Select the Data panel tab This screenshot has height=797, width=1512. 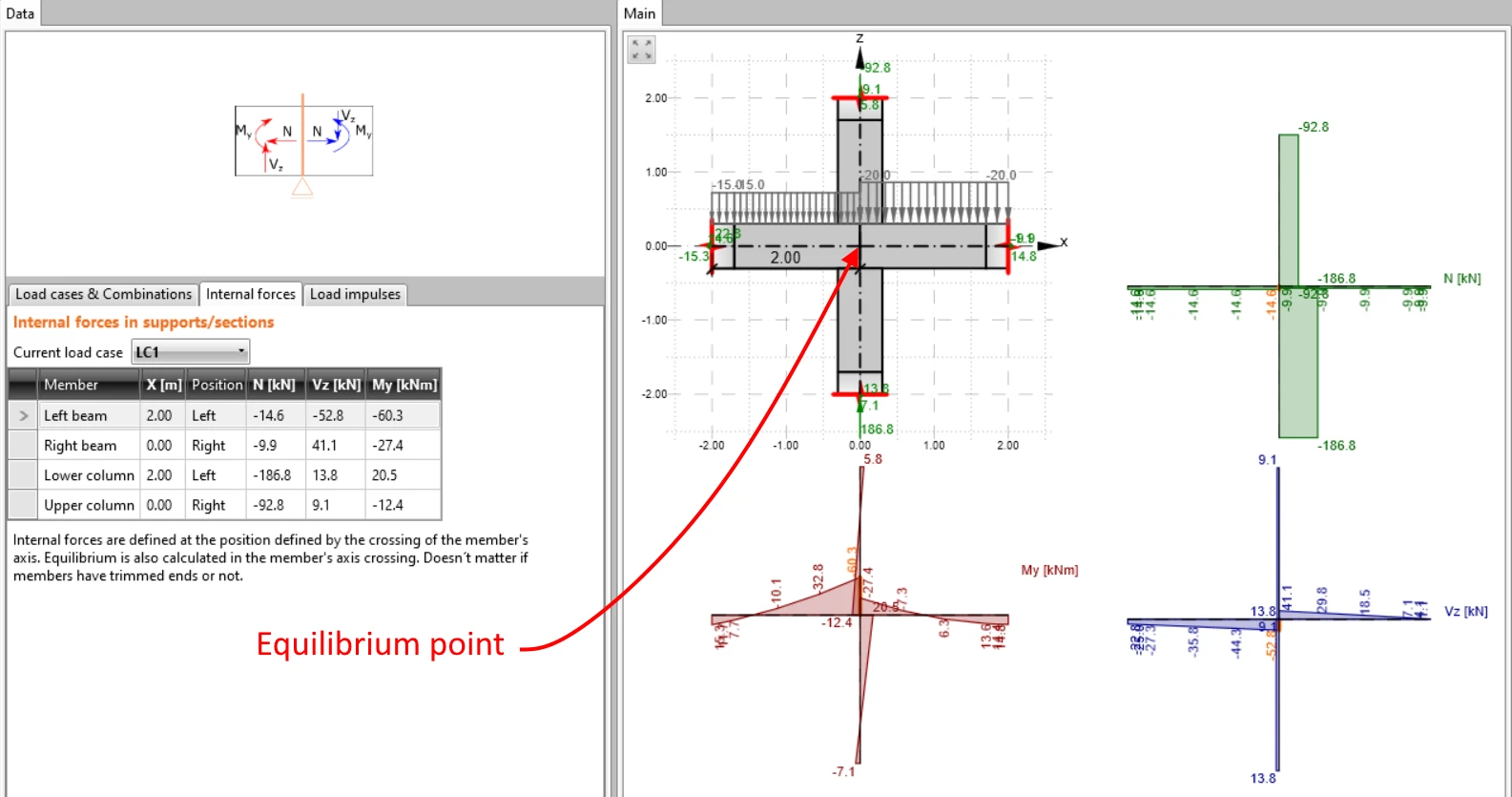pos(20,13)
